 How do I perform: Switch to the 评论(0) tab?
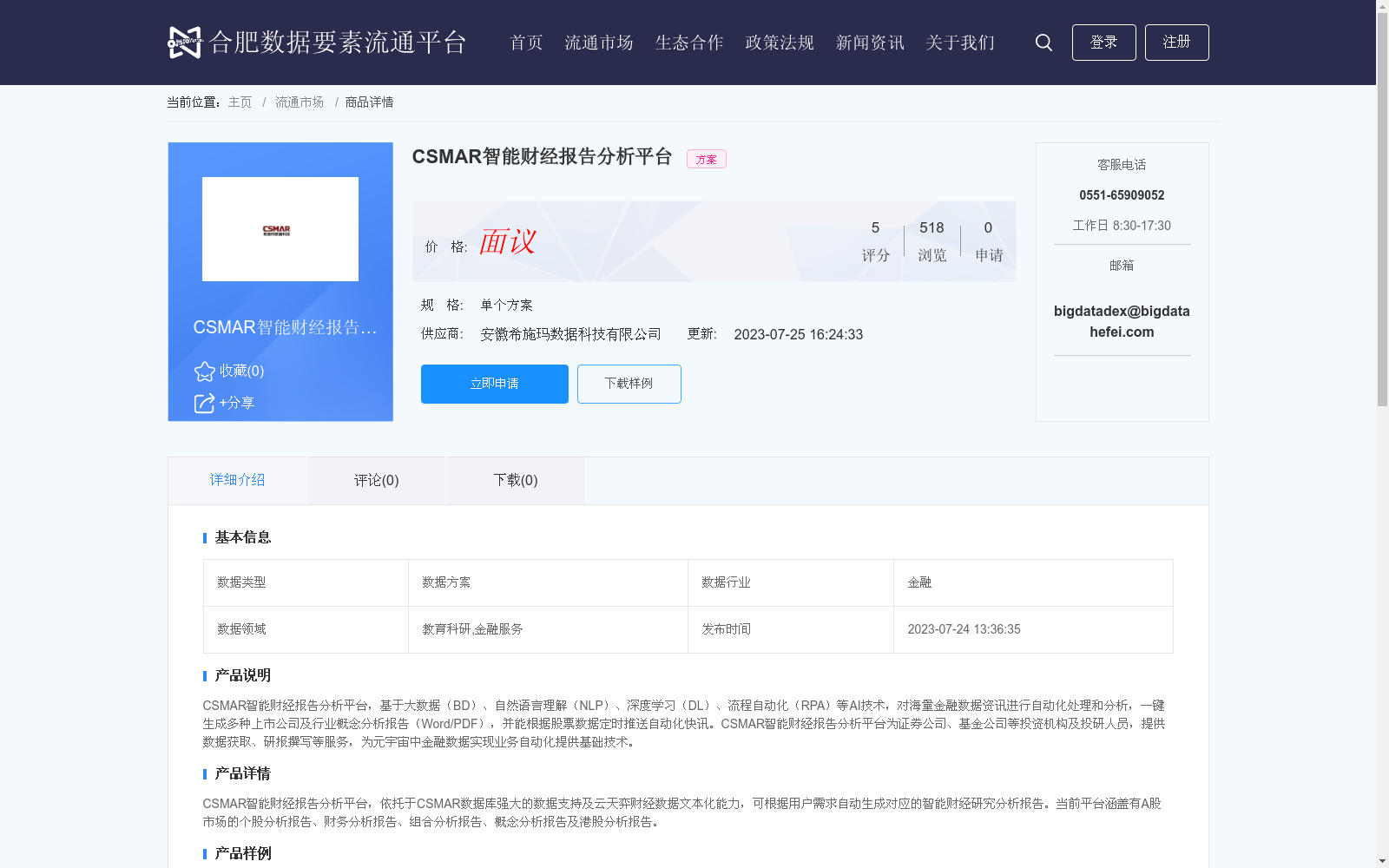click(x=377, y=480)
